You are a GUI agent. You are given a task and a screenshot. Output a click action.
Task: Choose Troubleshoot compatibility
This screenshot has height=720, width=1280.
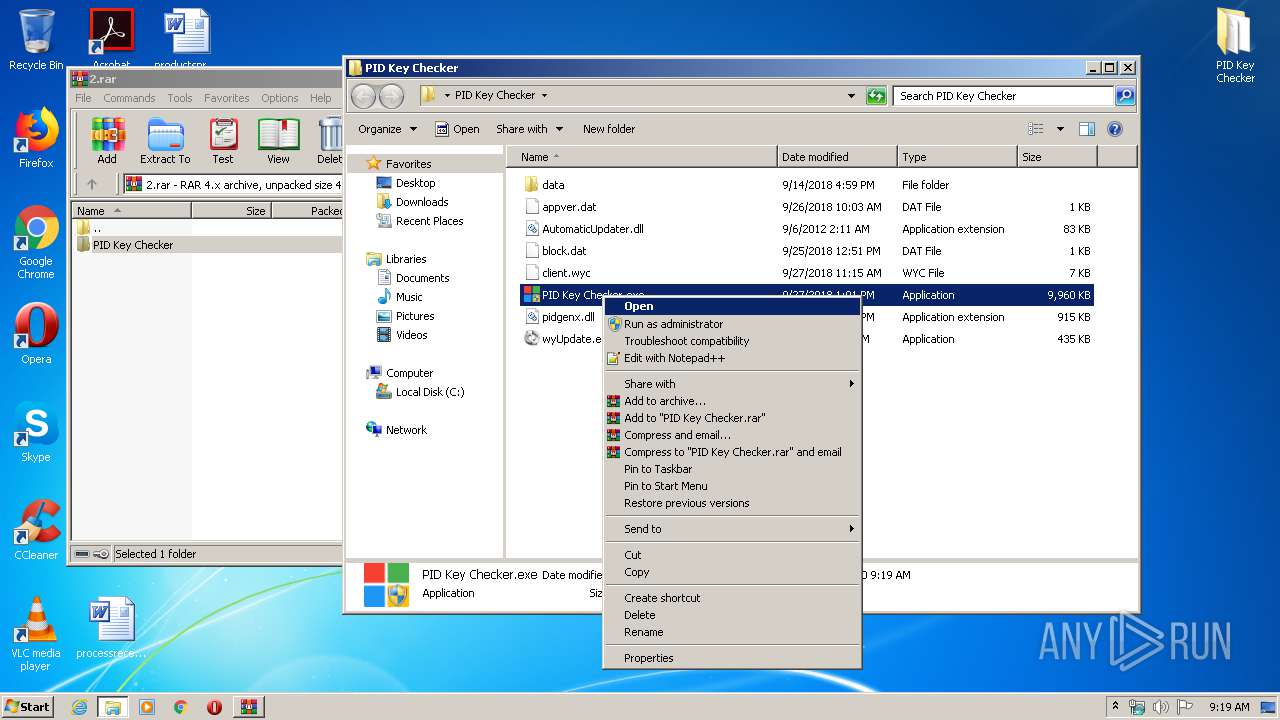[x=733, y=341]
